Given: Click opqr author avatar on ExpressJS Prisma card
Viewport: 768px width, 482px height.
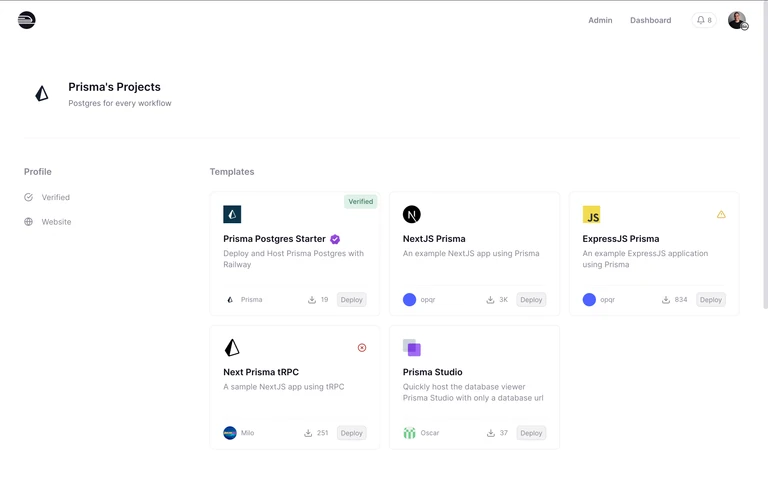Looking at the screenshot, I should click(x=589, y=299).
